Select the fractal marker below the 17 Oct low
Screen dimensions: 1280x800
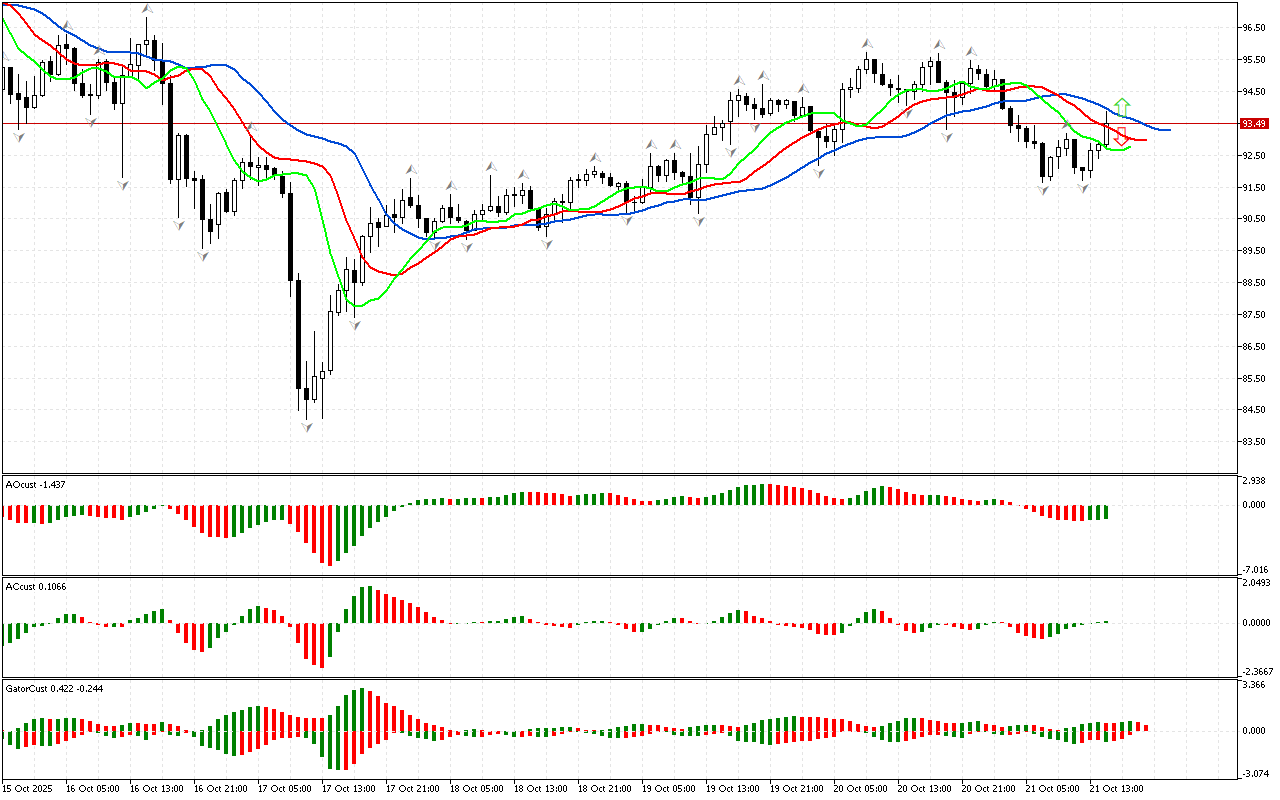(x=308, y=426)
